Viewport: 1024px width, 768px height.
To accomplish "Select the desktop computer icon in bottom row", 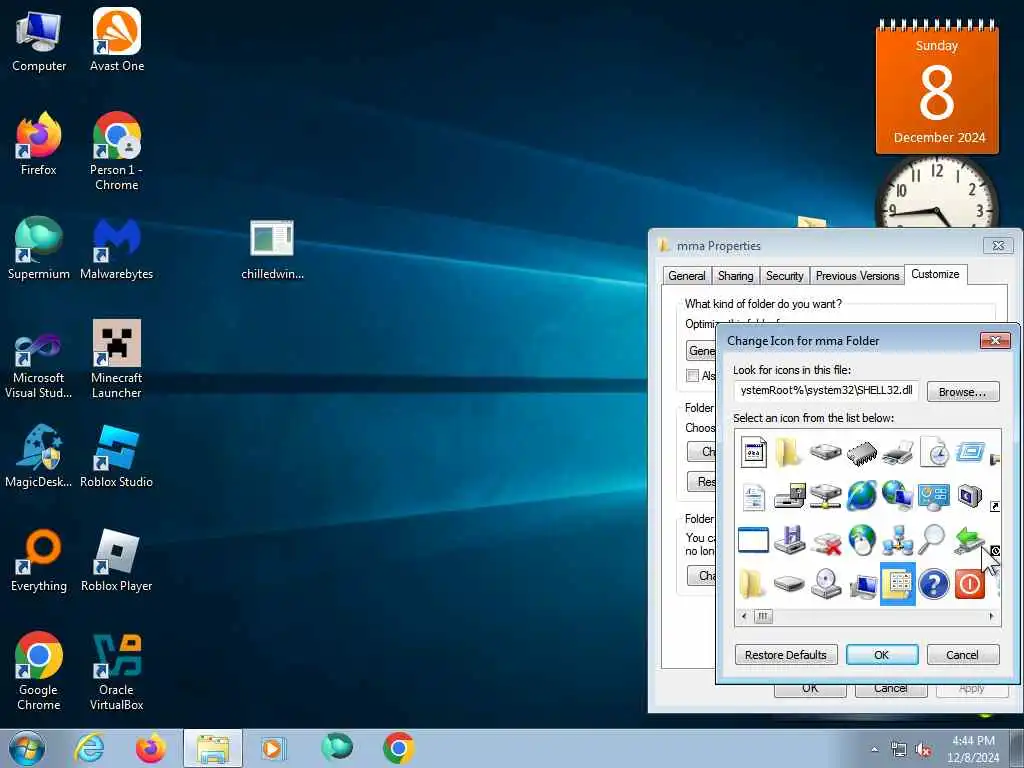I will click(x=863, y=586).
